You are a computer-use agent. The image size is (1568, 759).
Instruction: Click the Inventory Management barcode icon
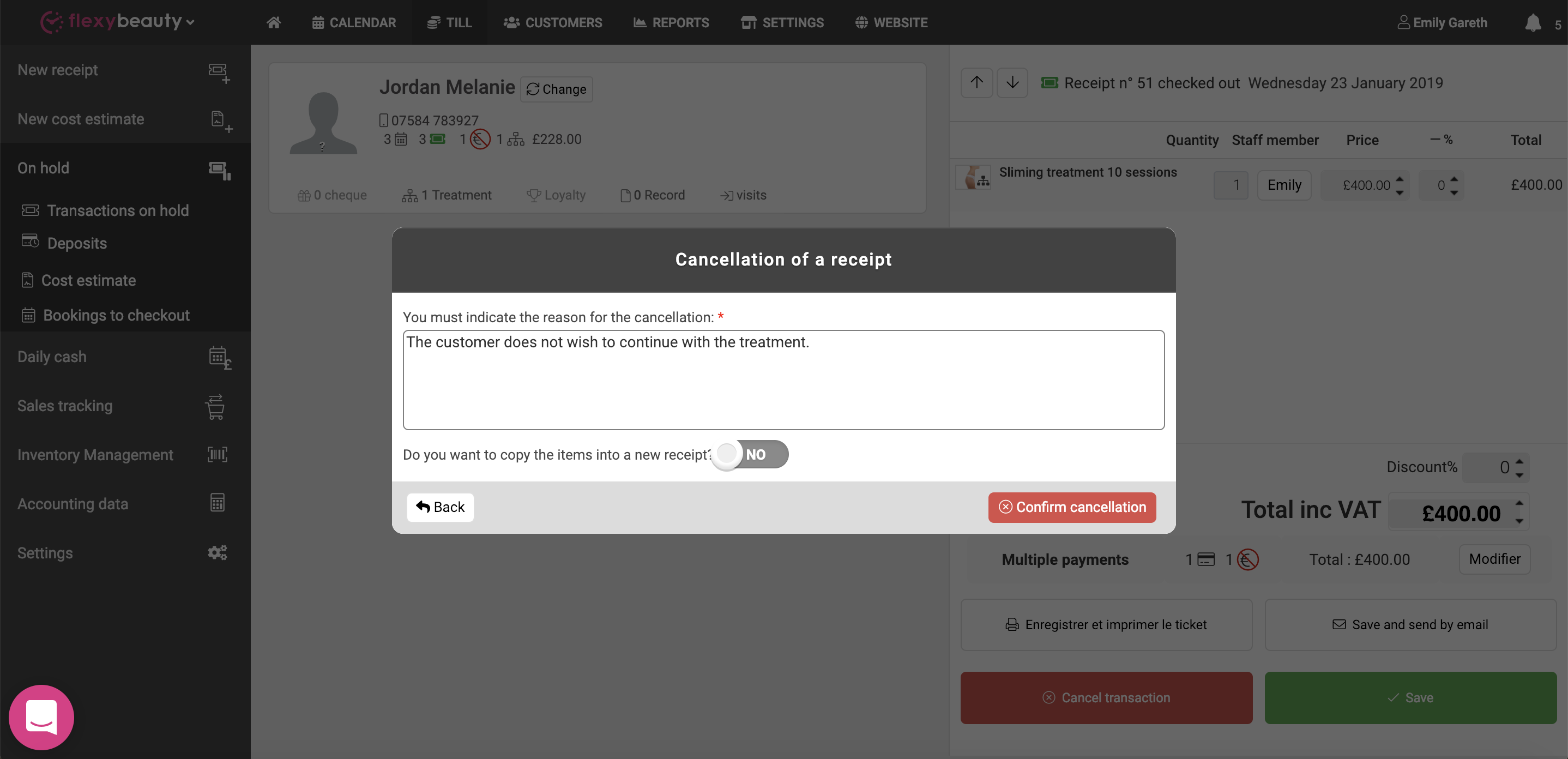click(218, 454)
